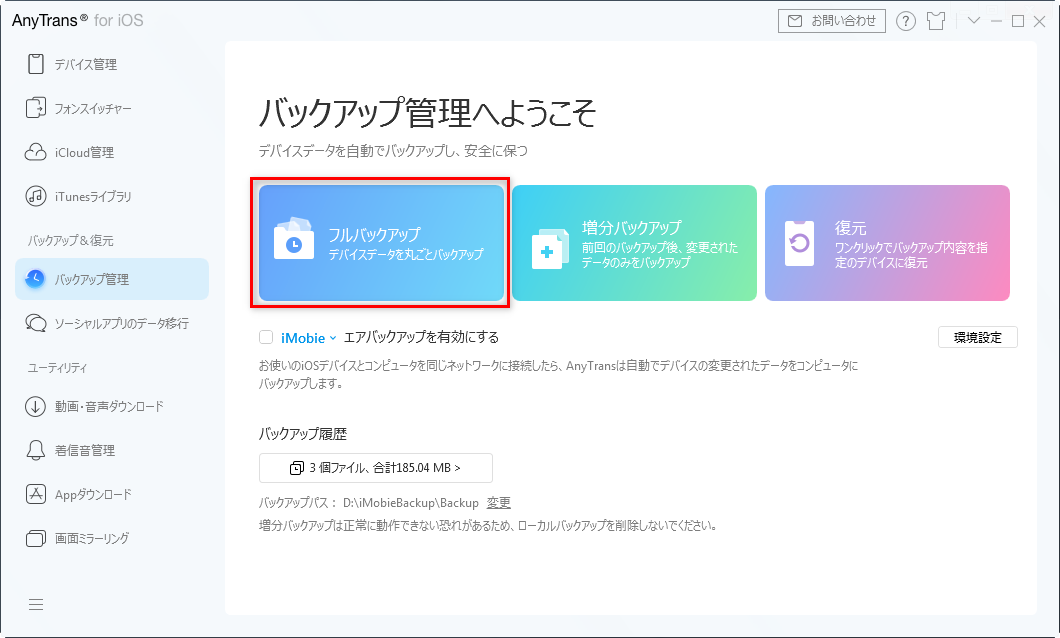1060x638 pixels.
Task: Expand the iMobie dropdown arrow
Action: point(333,338)
